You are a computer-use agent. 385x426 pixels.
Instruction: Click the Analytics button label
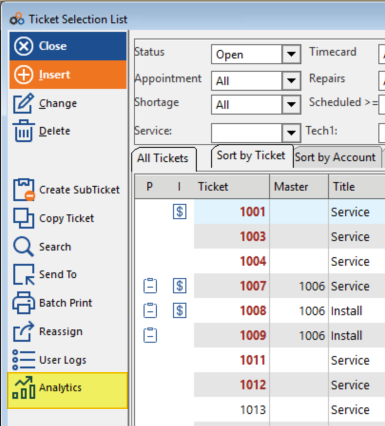60,387
